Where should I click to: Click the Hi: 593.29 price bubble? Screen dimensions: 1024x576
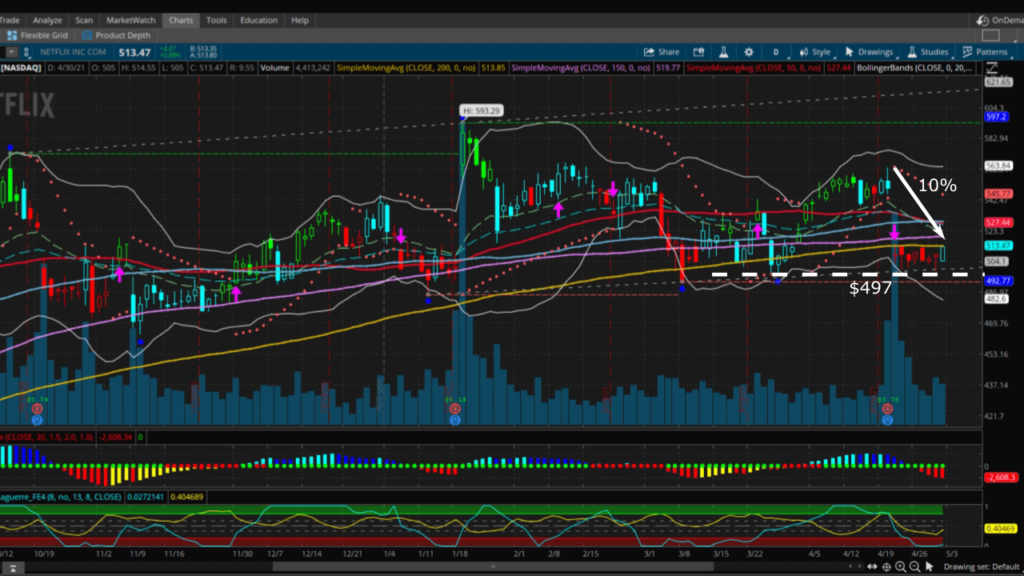tap(481, 110)
